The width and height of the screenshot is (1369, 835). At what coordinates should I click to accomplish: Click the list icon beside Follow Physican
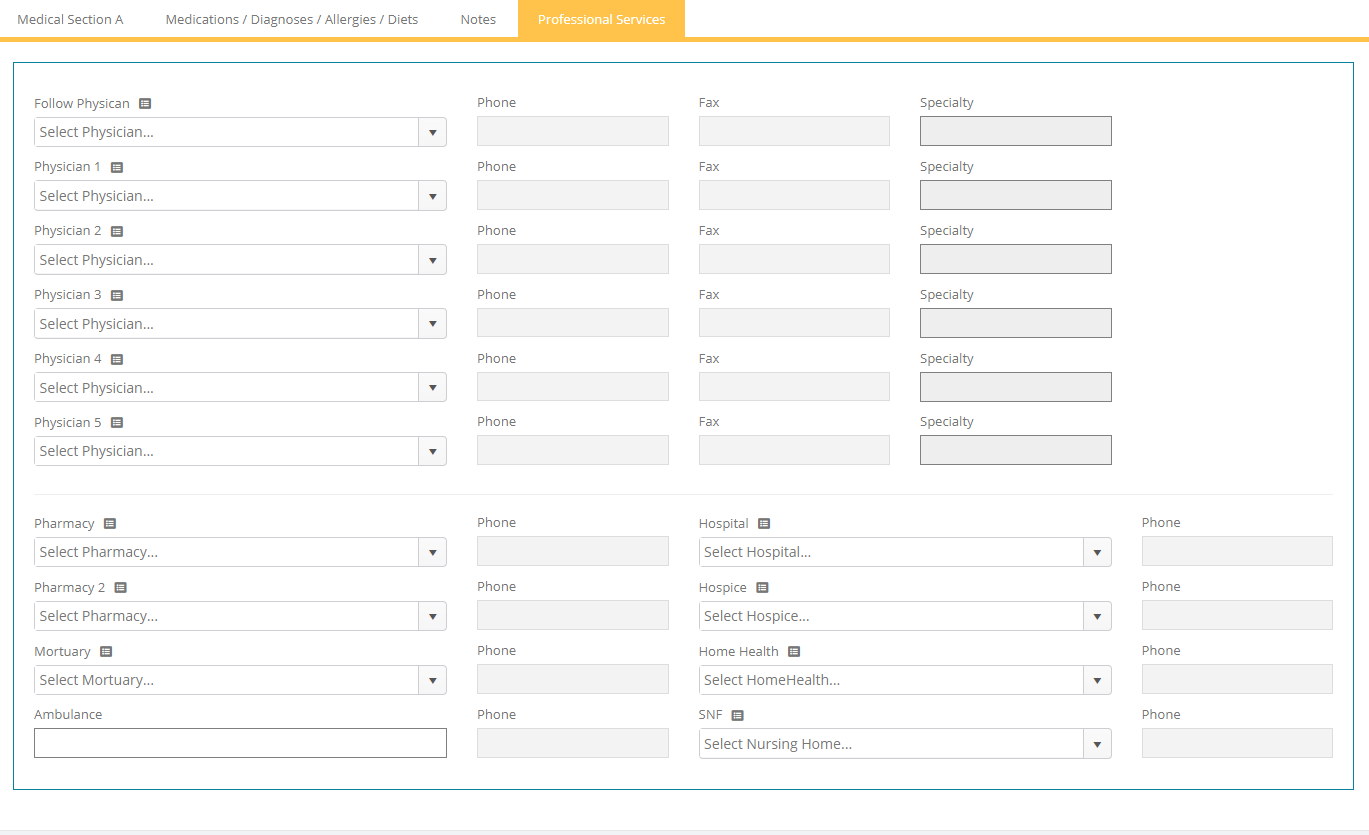145,104
